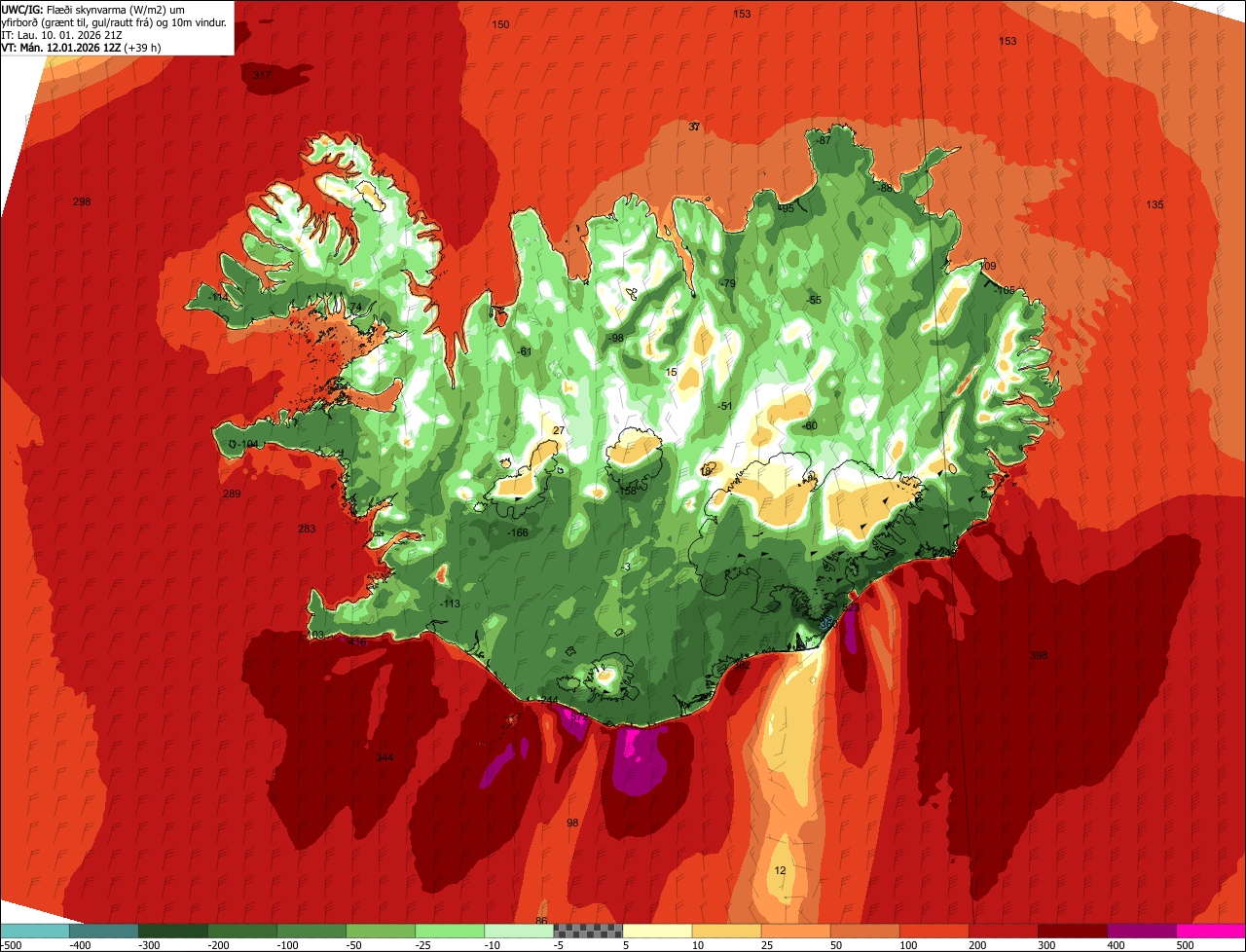1246x952 pixels.
Task: Click the map value '109' off the northeast coast
Action: click(988, 266)
